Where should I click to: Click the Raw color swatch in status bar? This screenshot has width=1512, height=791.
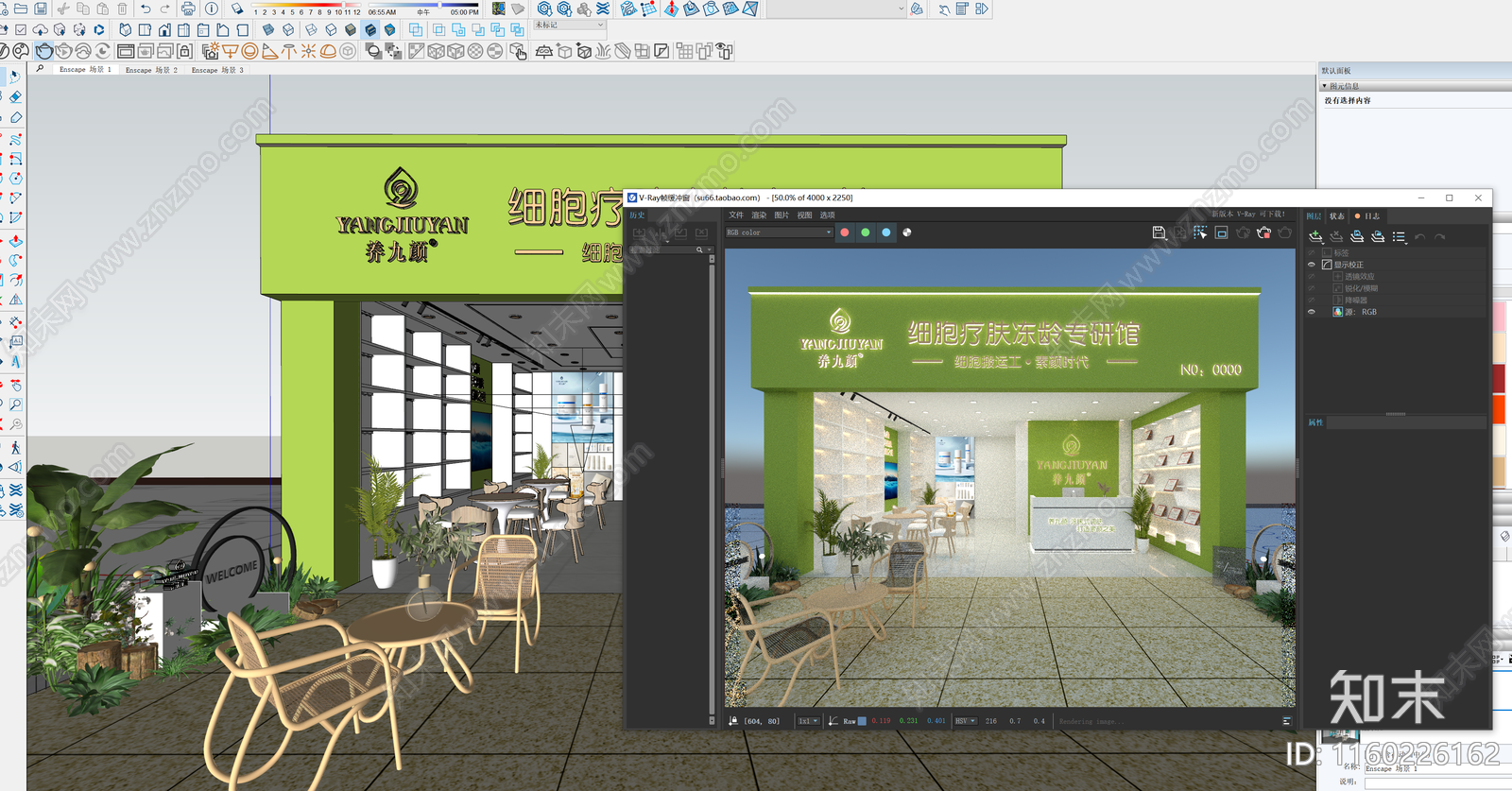click(x=862, y=721)
